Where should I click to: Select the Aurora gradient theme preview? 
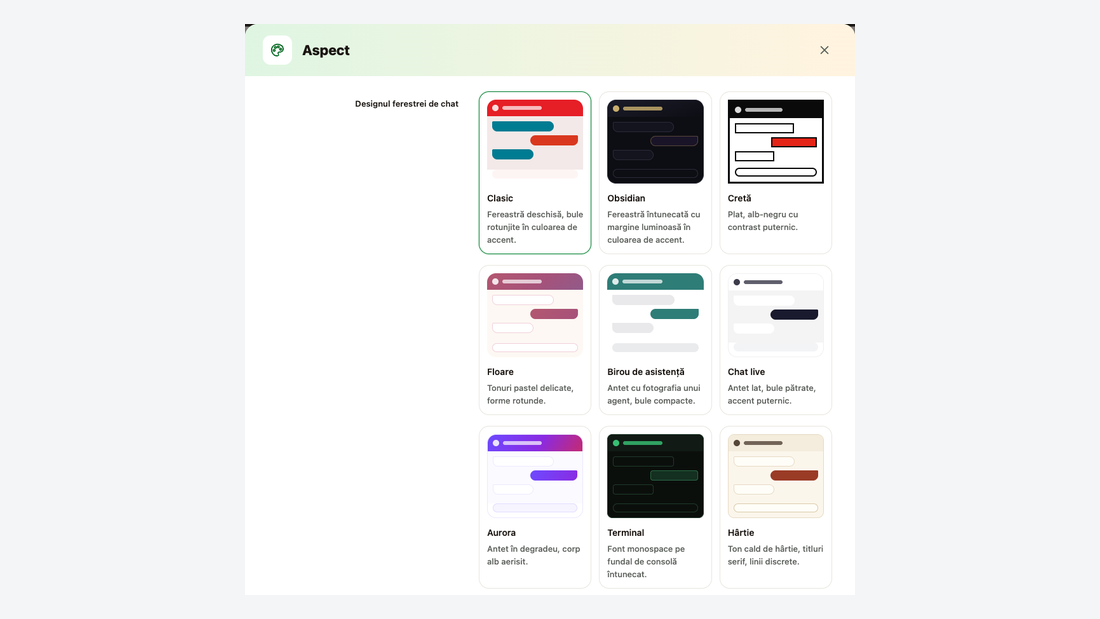click(535, 476)
